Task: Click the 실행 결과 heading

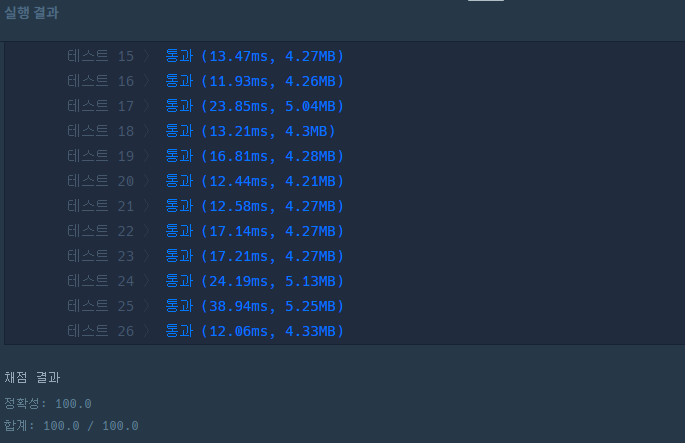Action: (31, 13)
